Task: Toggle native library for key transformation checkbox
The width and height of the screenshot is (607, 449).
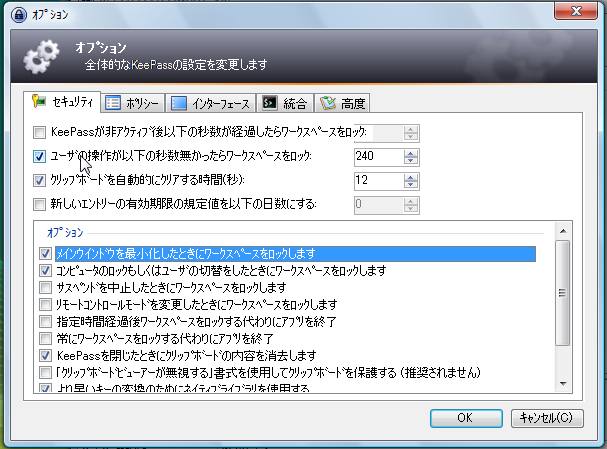Action: [x=45, y=387]
